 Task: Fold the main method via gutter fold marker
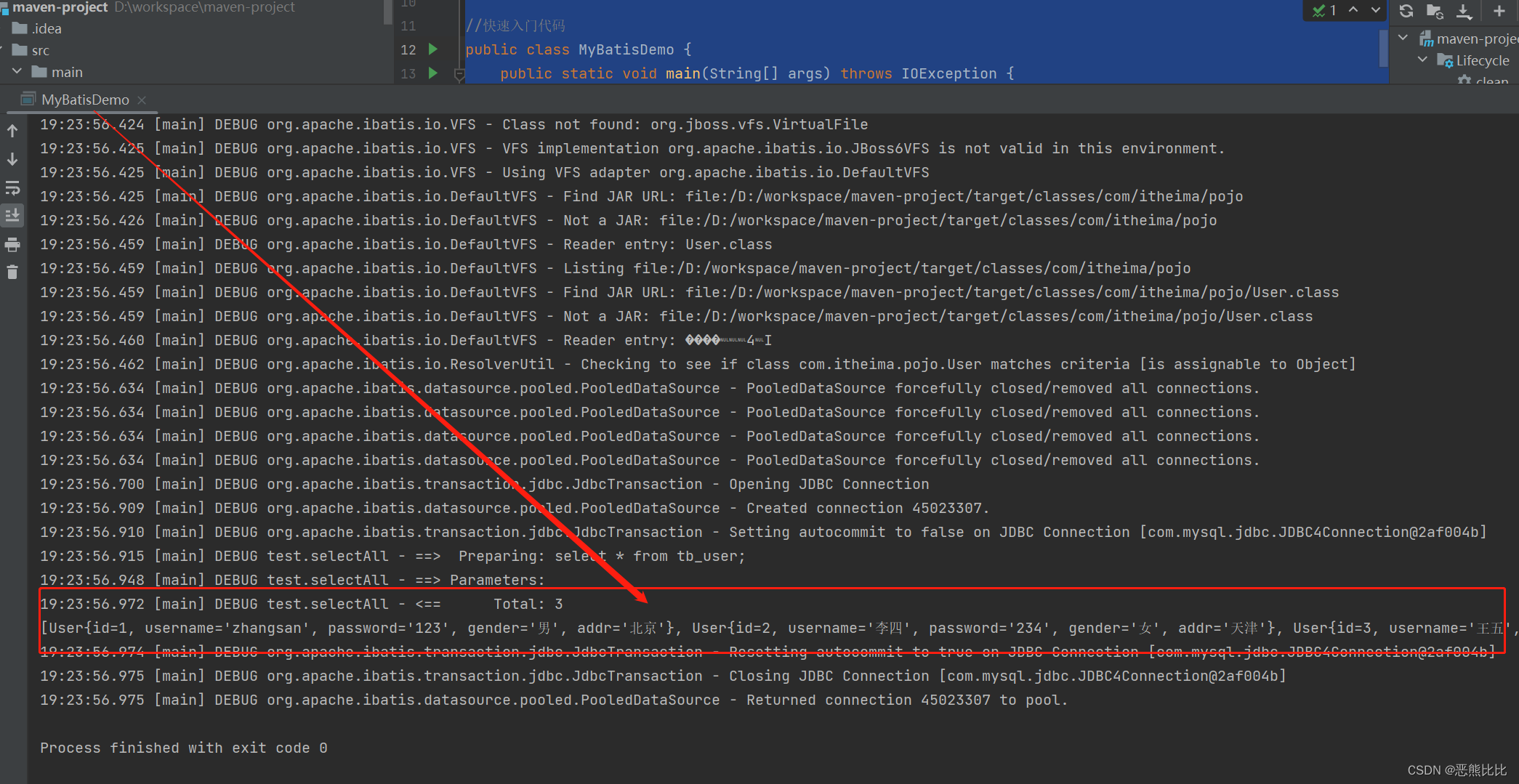click(x=459, y=73)
